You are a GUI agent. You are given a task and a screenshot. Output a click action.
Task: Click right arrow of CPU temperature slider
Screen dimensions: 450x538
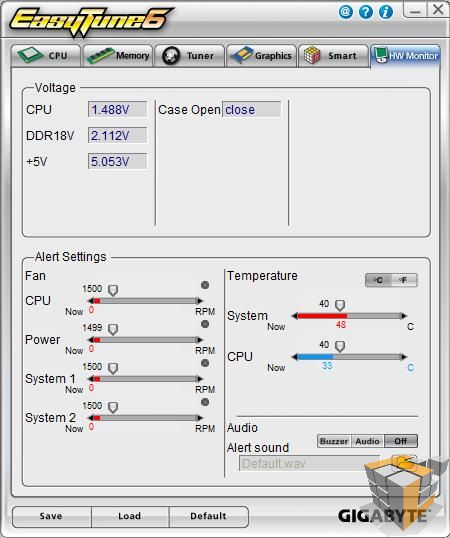point(404,357)
